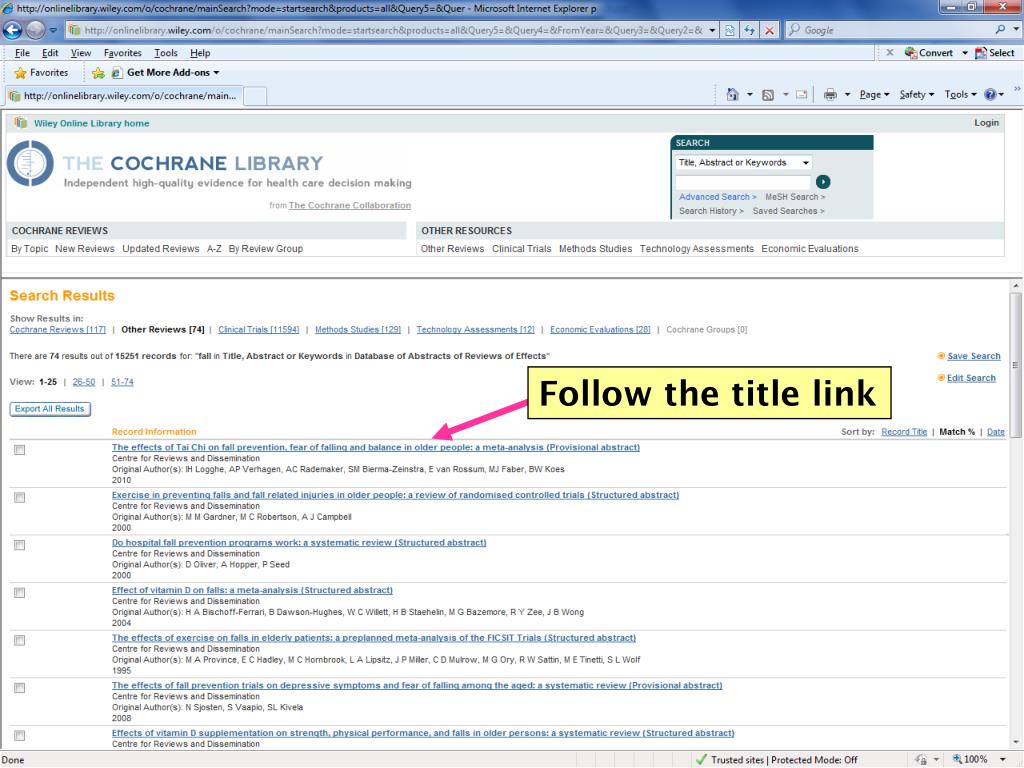Click Add to Favorites bar star icon

pyautogui.click(x=98, y=72)
